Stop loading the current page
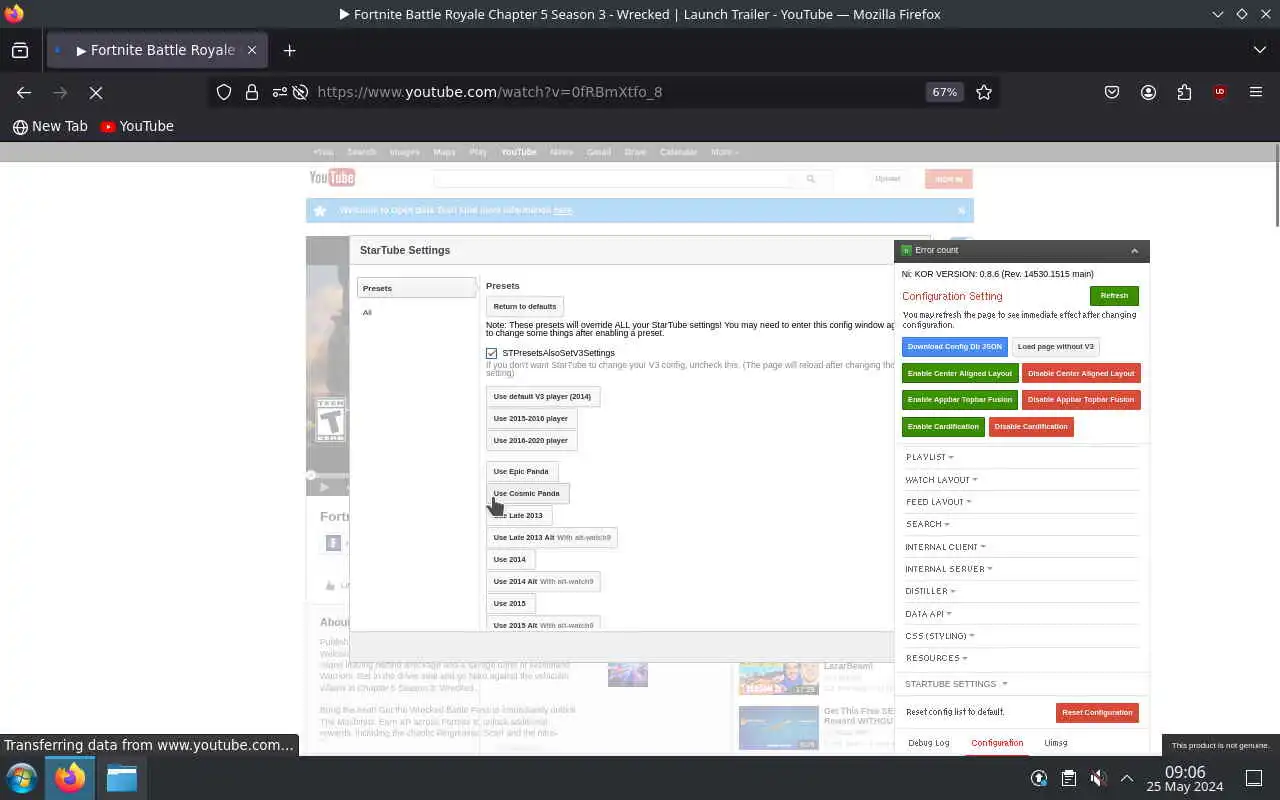The image size is (1280, 800). [96, 92]
